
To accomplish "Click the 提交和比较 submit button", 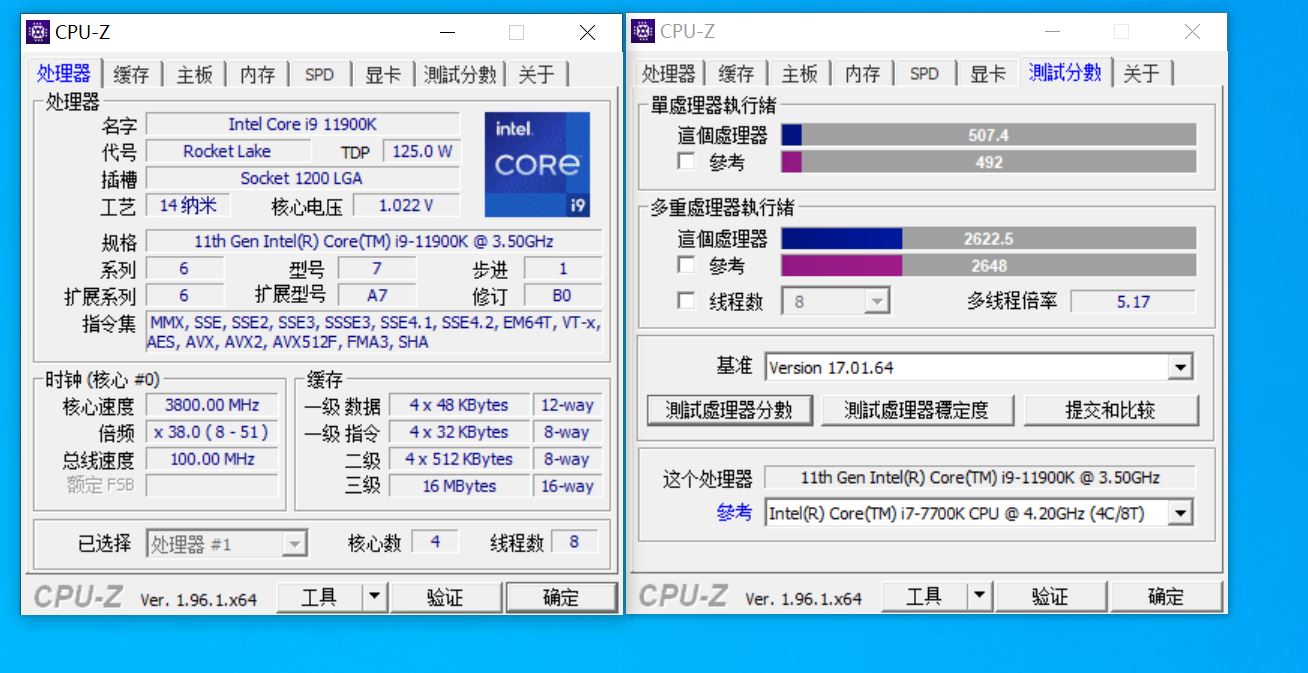I will point(1111,410).
